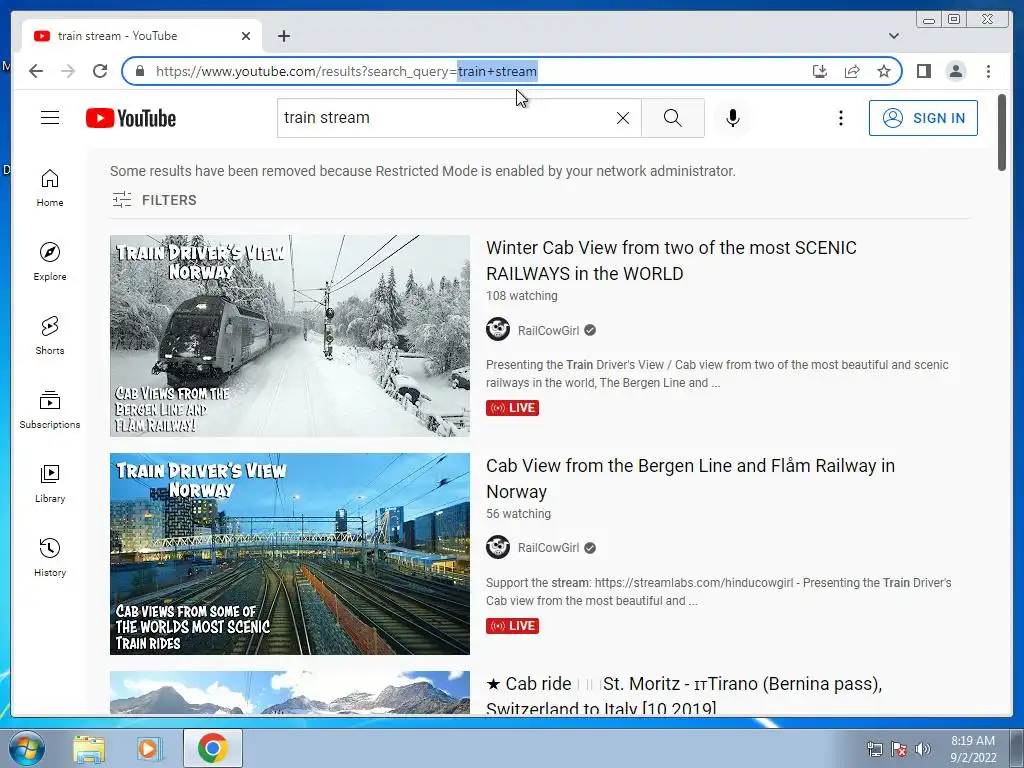Screen dimensions: 1024x768
Task: Click the YouTube logo
Action: (131, 118)
